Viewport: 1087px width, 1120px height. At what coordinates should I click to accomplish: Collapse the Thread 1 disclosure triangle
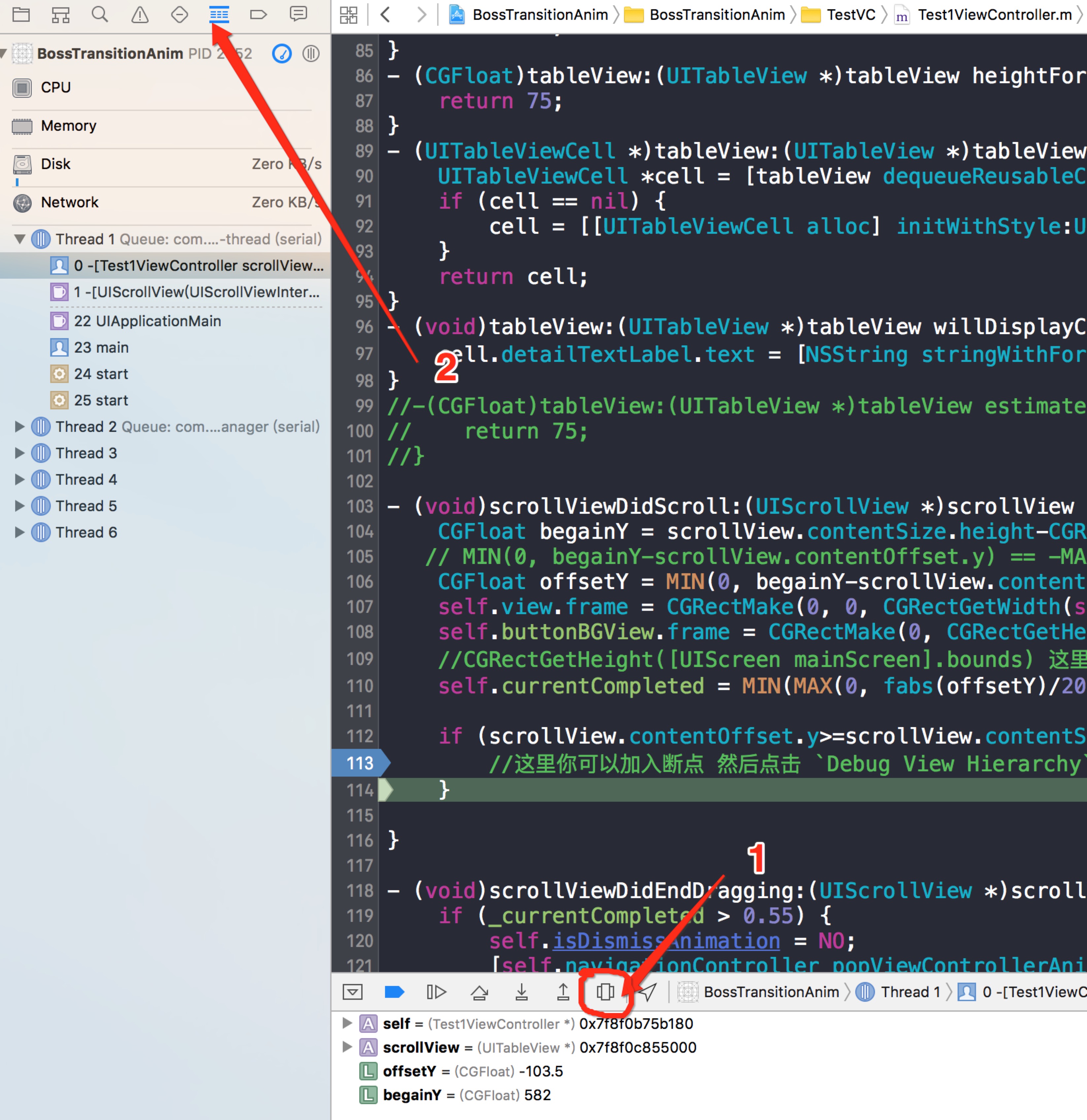click(x=20, y=239)
